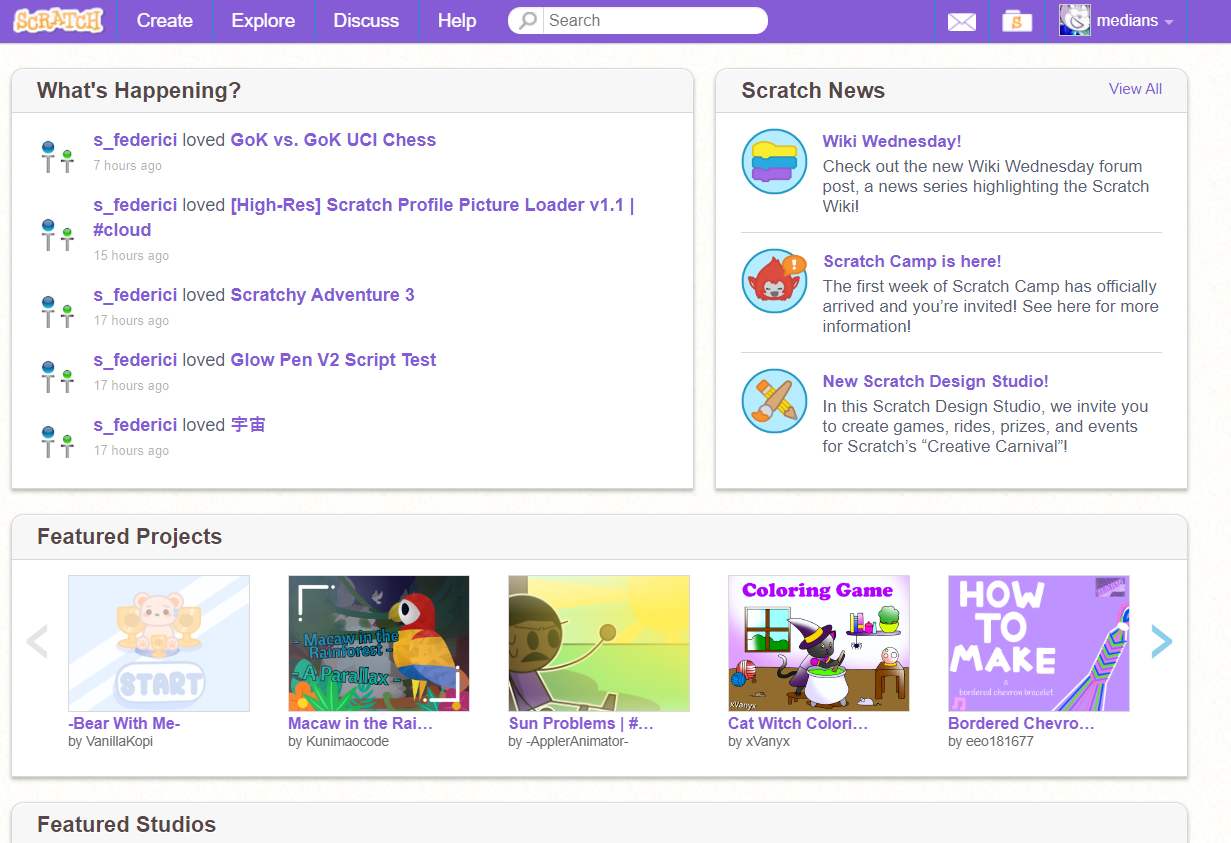Open My Stuff with the folder icon

pos(1017,21)
